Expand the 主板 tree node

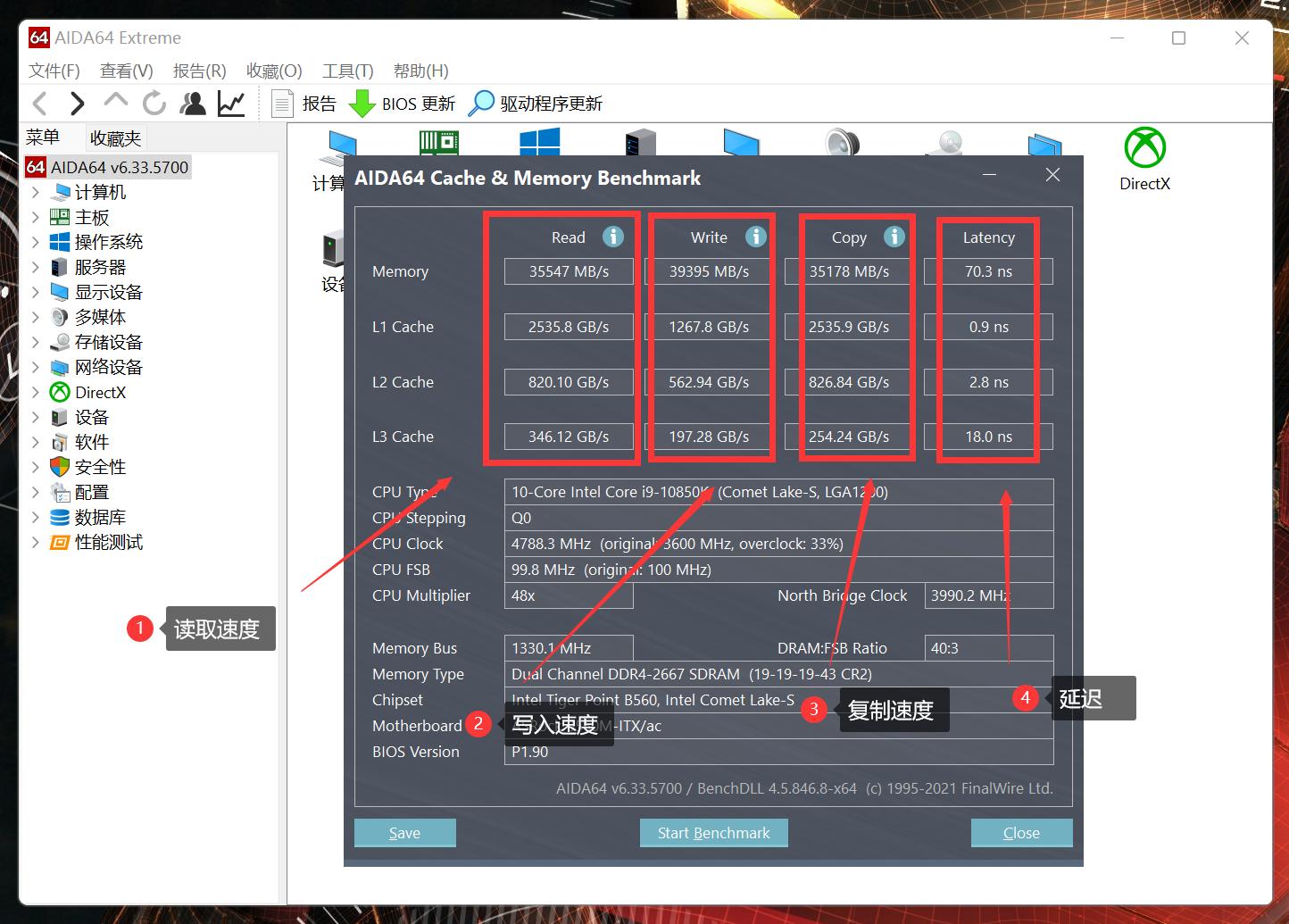(x=36, y=216)
